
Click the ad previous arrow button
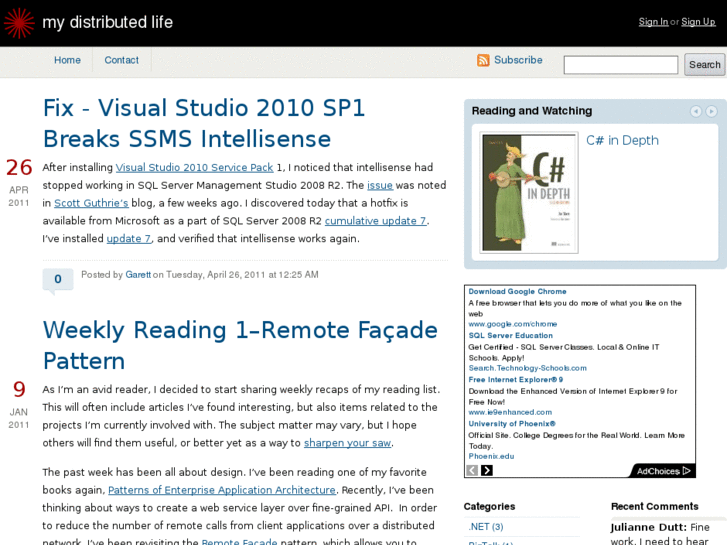coord(472,470)
